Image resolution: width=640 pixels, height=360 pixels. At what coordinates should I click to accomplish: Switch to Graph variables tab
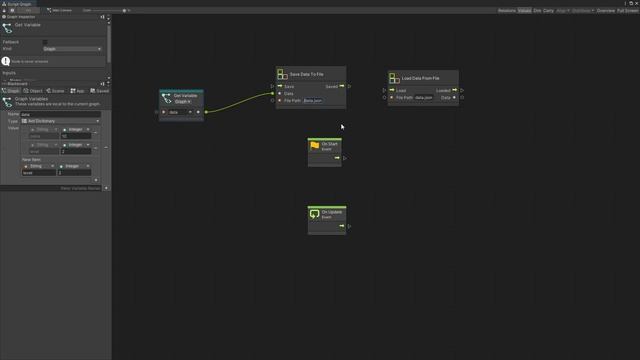pyautogui.click(x=10, y=91)
